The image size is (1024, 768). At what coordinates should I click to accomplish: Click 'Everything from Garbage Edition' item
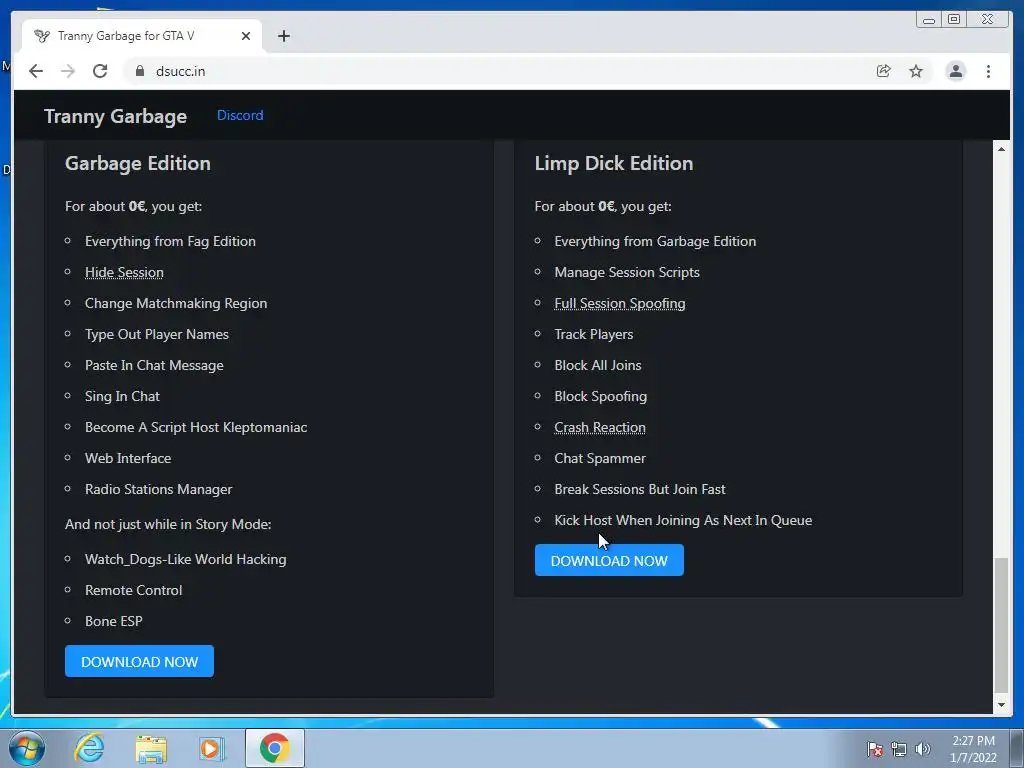click(x=655, y=241)
